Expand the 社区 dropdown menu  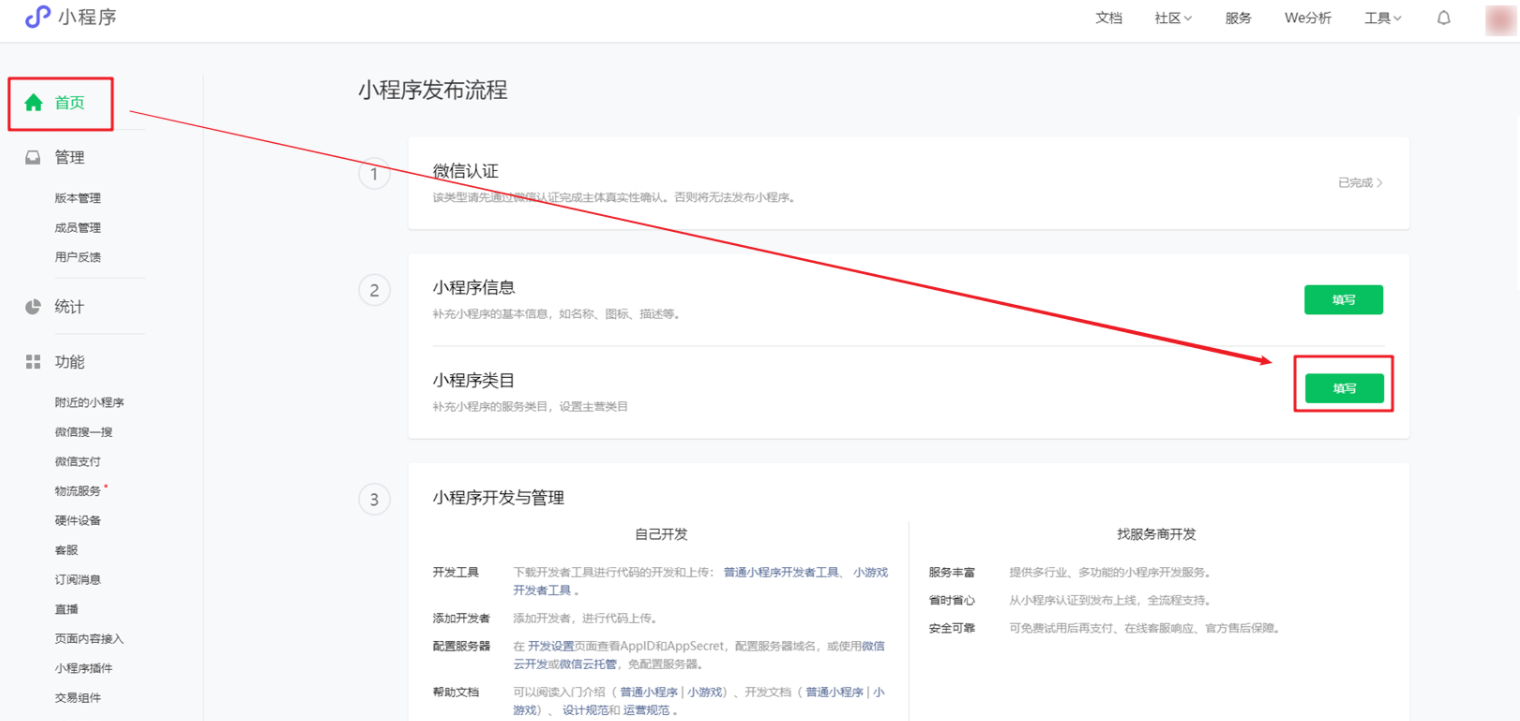pos(1173,18)
